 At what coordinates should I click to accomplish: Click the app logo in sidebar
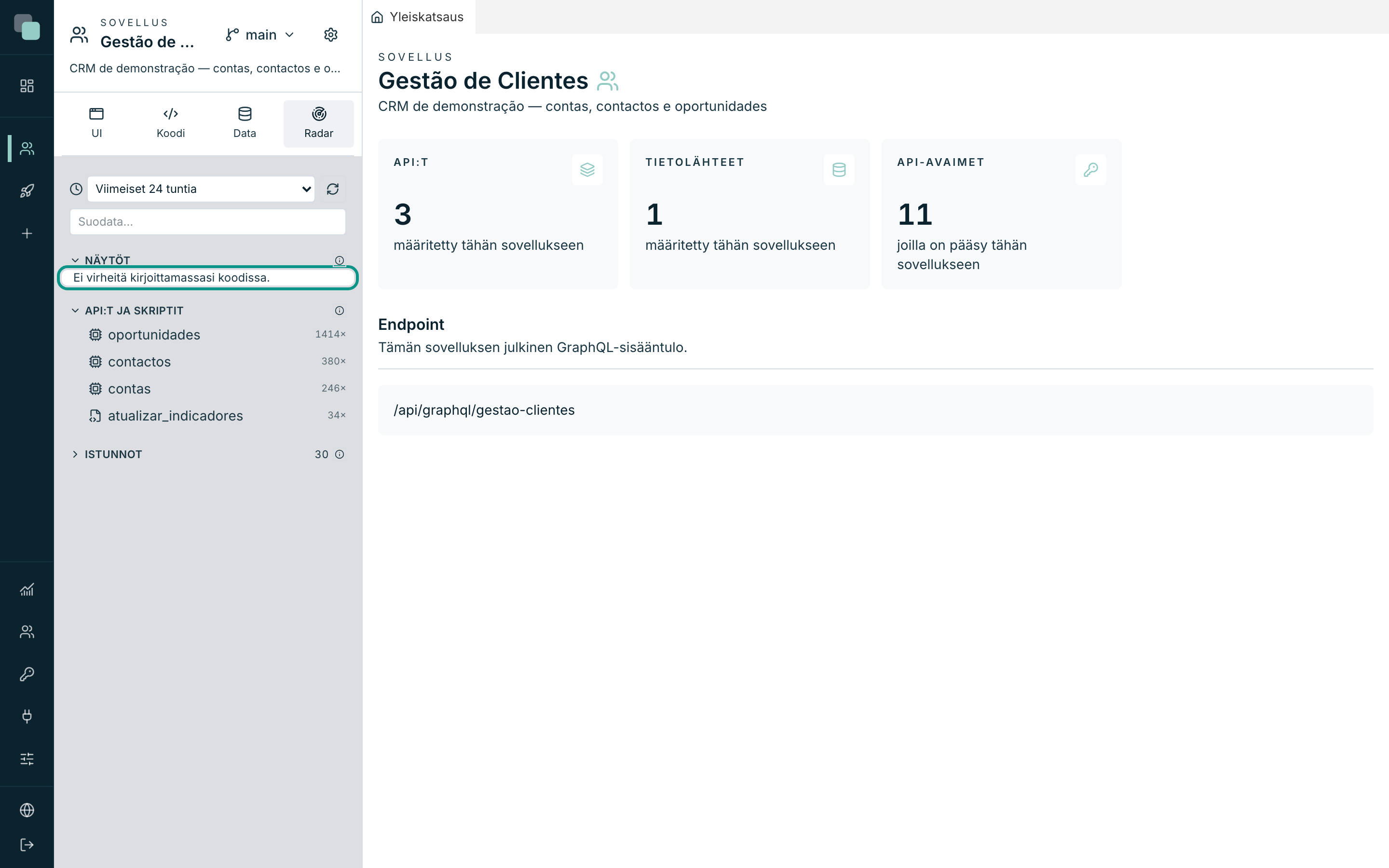coord(27,27)
